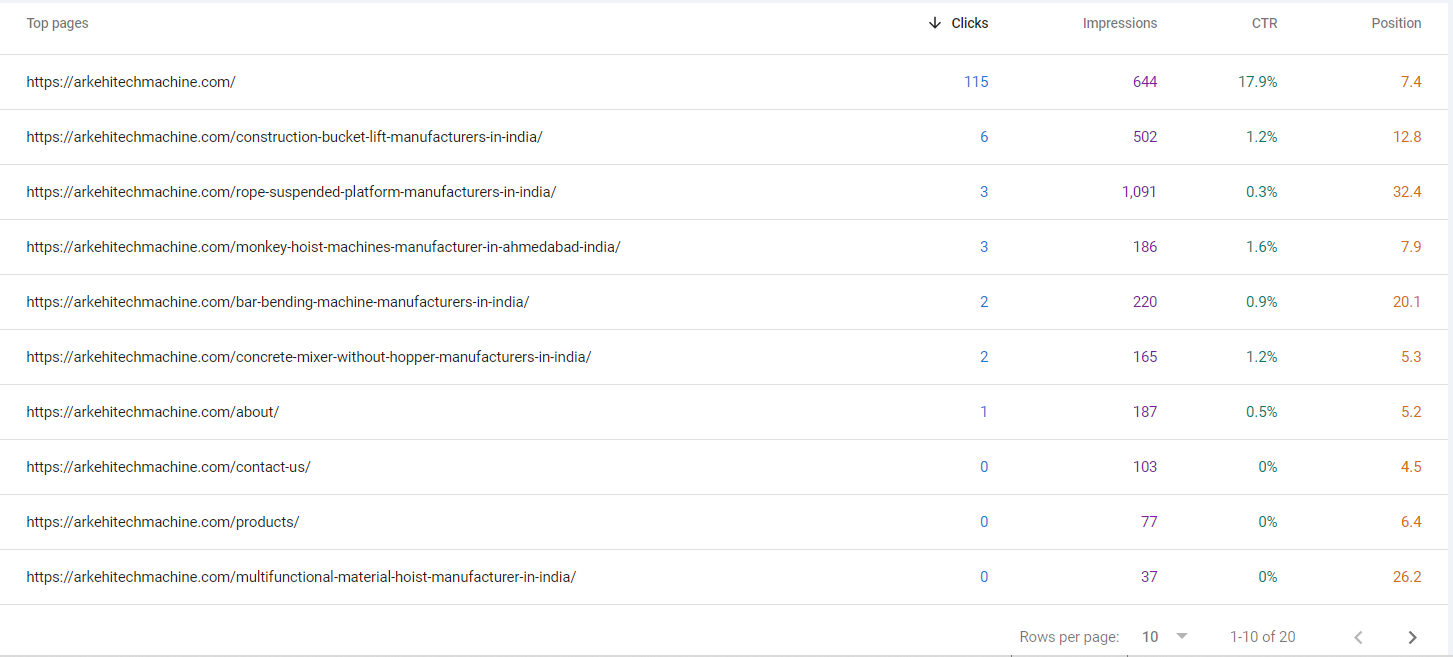Image resolution: width=1453 pixels, height=657 pixels.
Task: Click the sort arrow next to Clicks
Action: (x=935, y=22)
